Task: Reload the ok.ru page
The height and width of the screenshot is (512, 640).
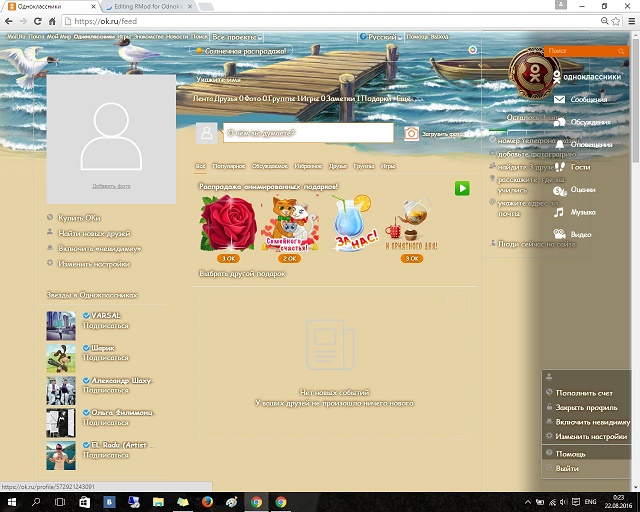Action: [38, 21]
